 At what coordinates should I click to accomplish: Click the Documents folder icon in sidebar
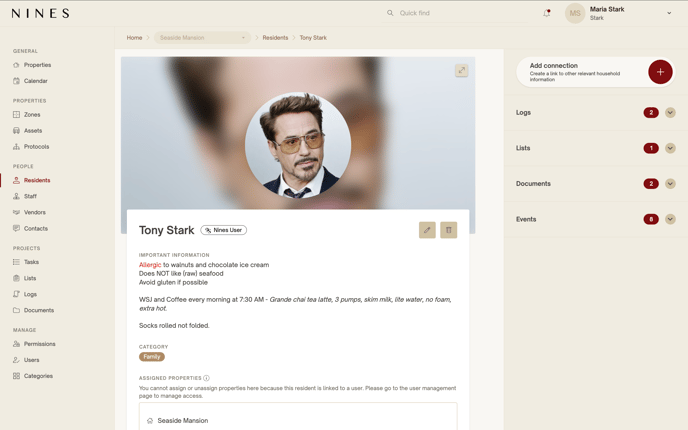pyautogui.click(x=16, y=310)
